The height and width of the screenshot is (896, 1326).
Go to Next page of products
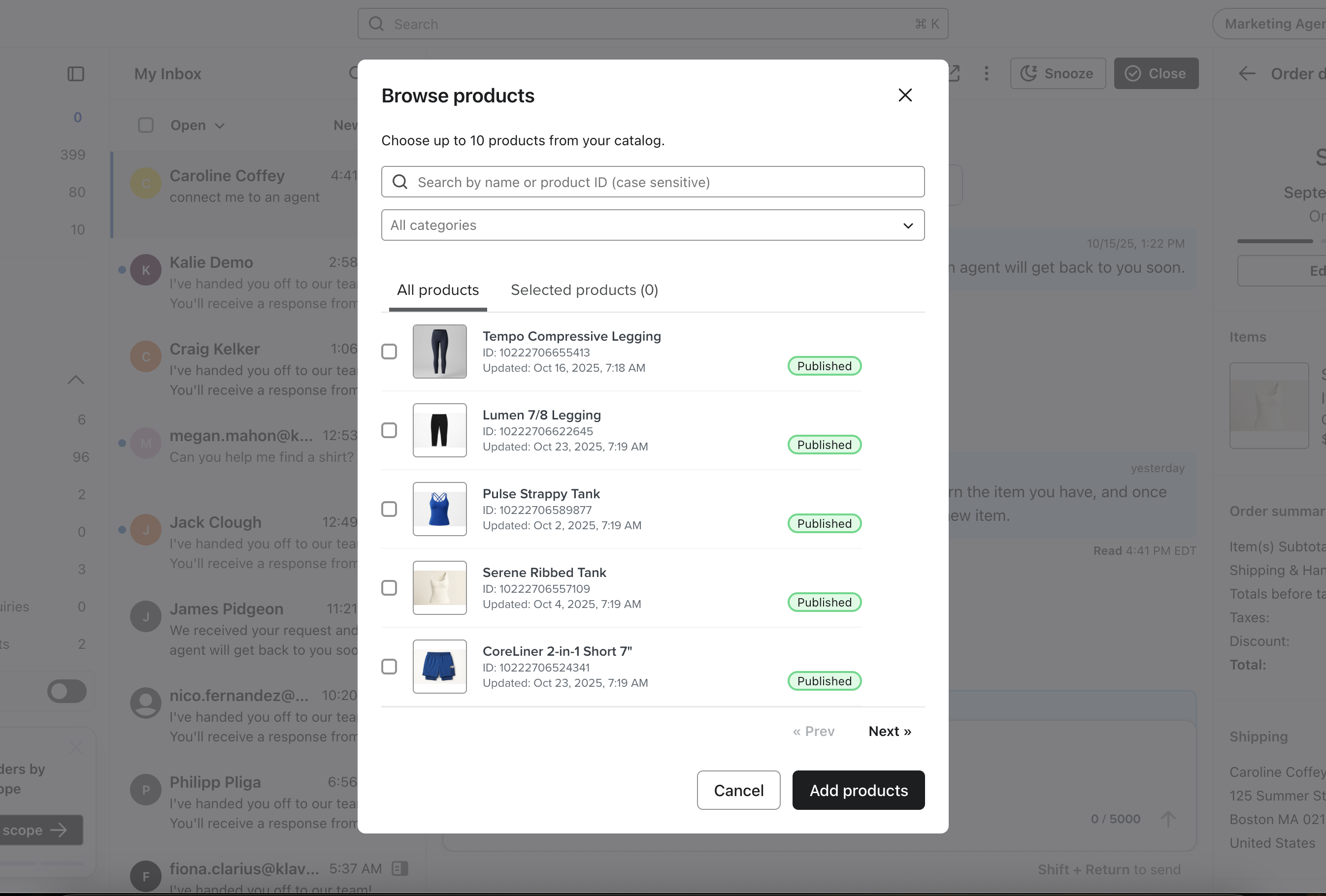tap(890, 731)
